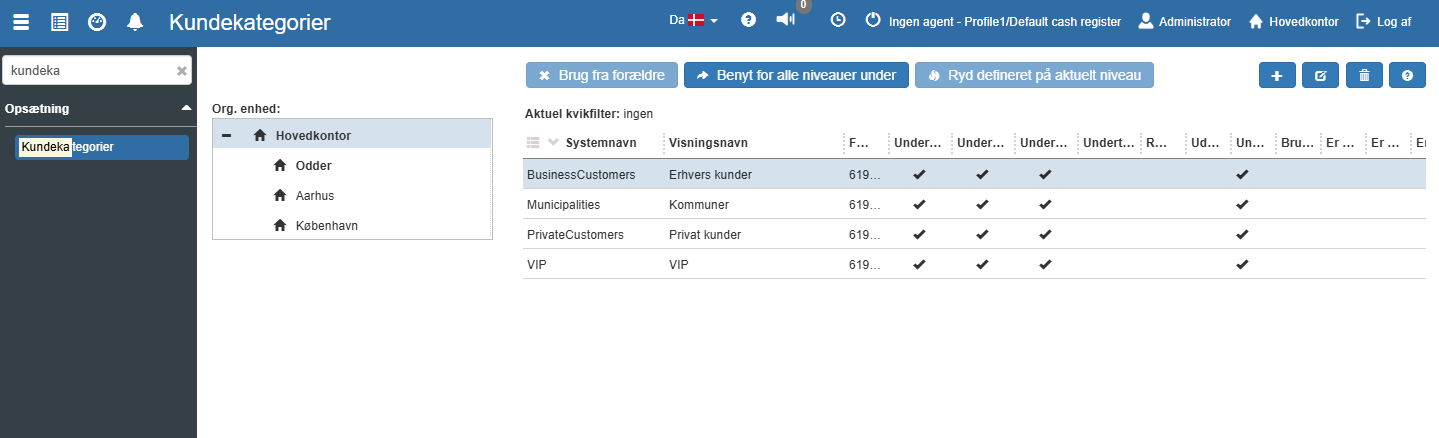
Task: Add a new customer category with plus button
Action: (1277, 75)
